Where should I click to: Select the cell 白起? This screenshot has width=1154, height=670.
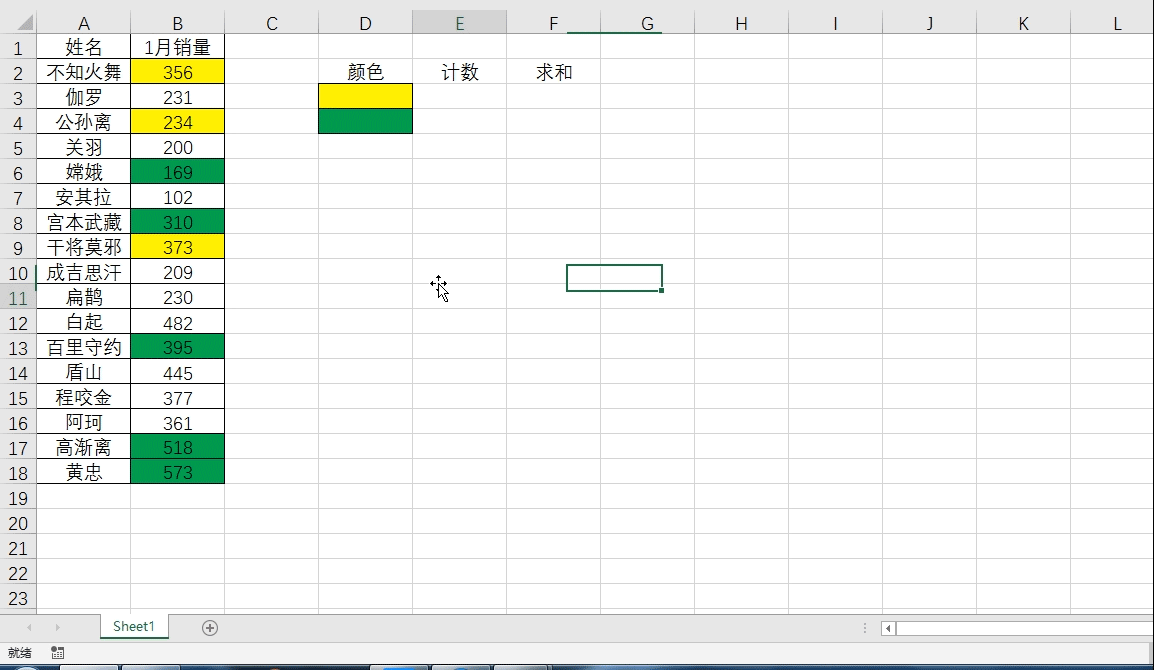tap(83, 322)
